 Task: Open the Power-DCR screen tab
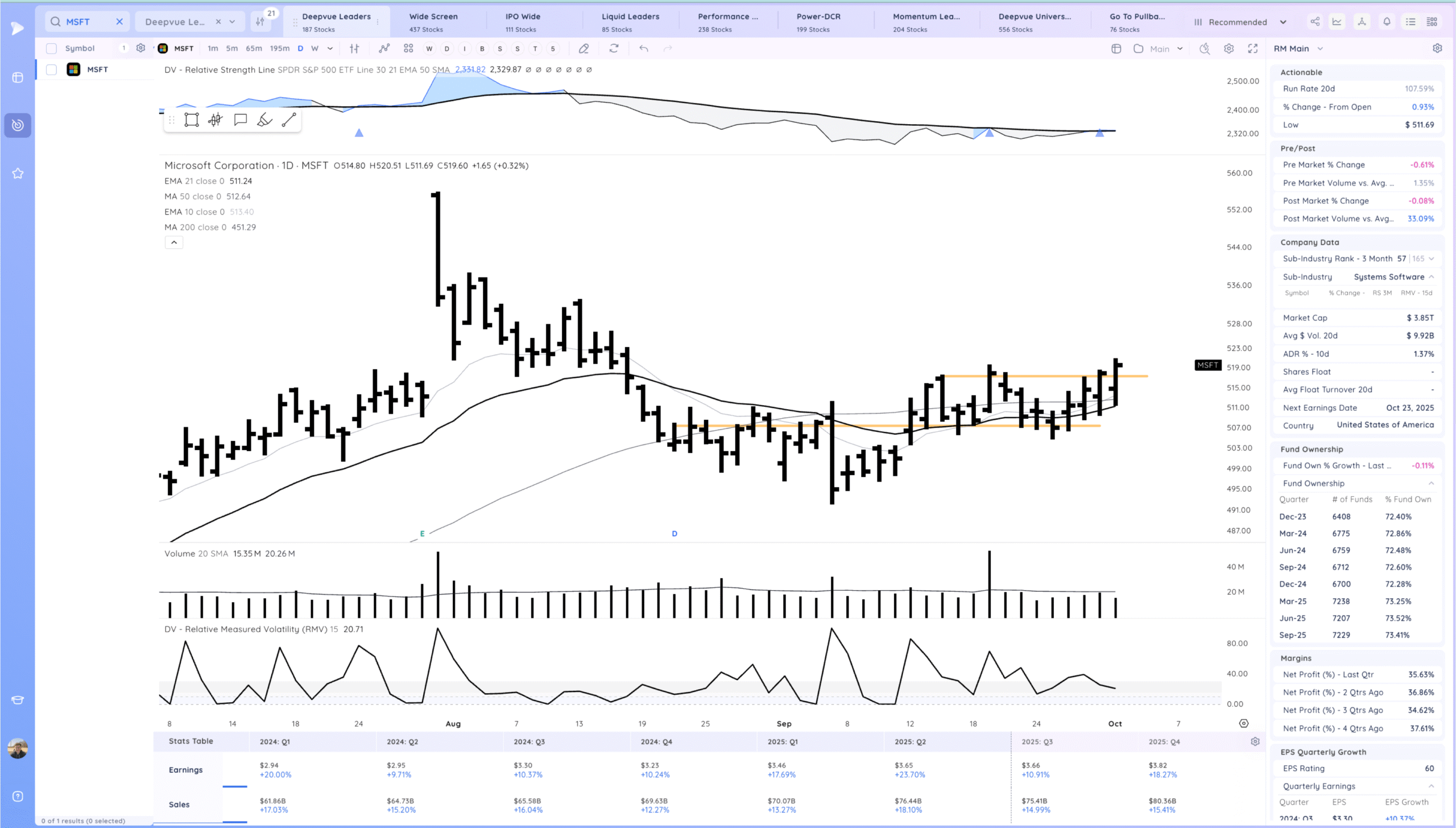tap(818, 22)
